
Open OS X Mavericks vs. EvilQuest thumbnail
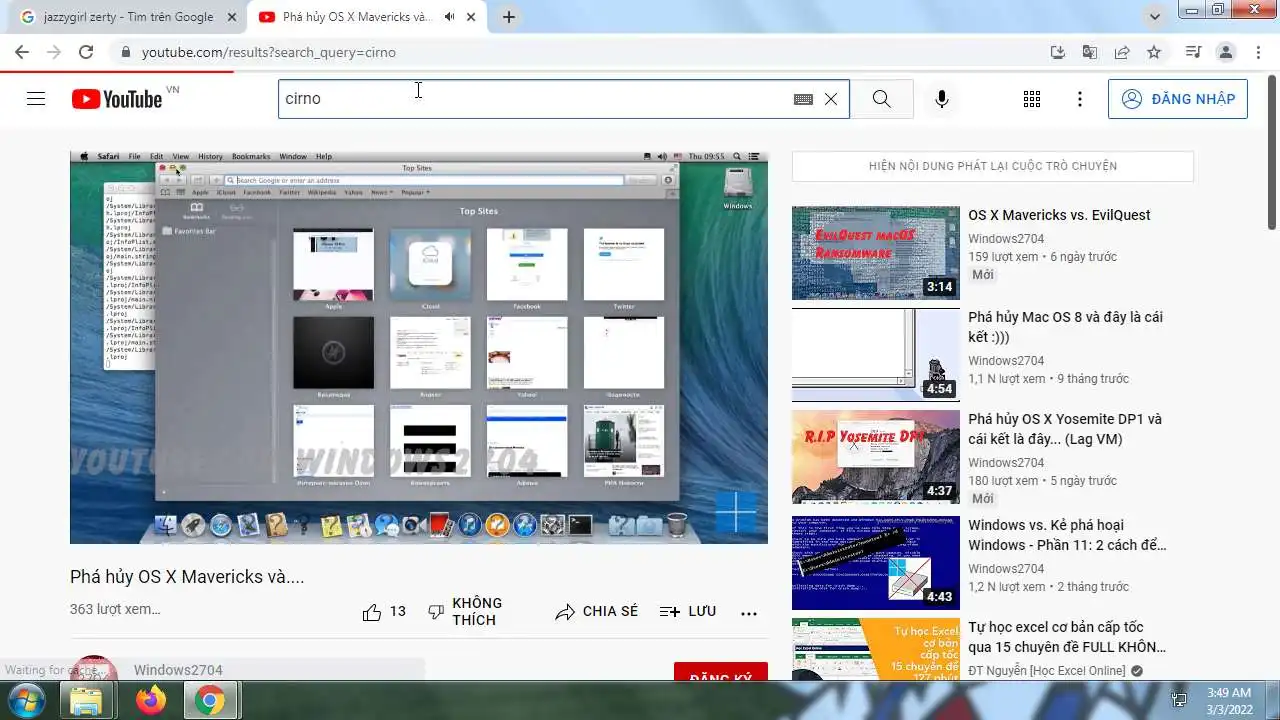[x=876, y=253]
